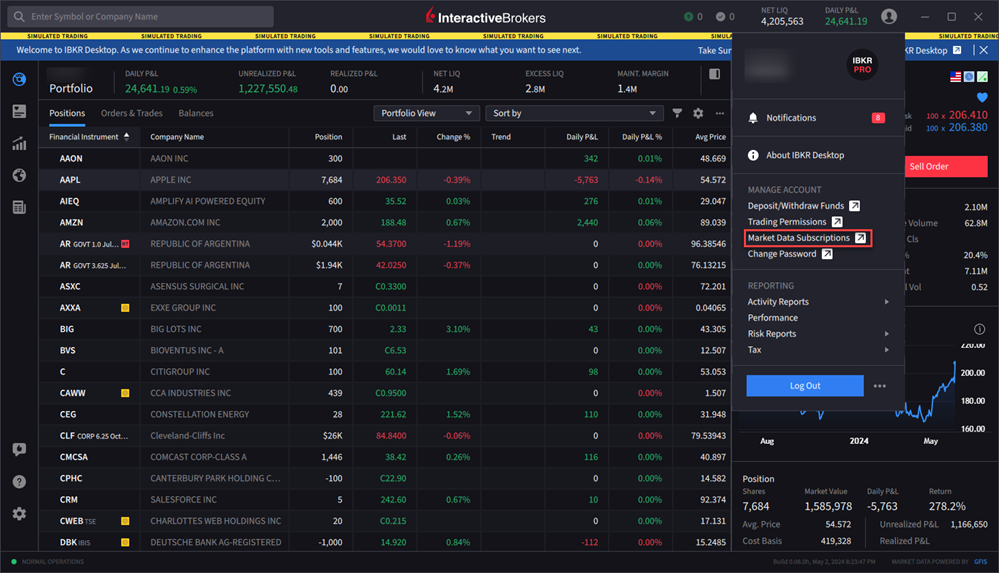
Task: Open the user account profile icon
Action: tap(889, 17)
